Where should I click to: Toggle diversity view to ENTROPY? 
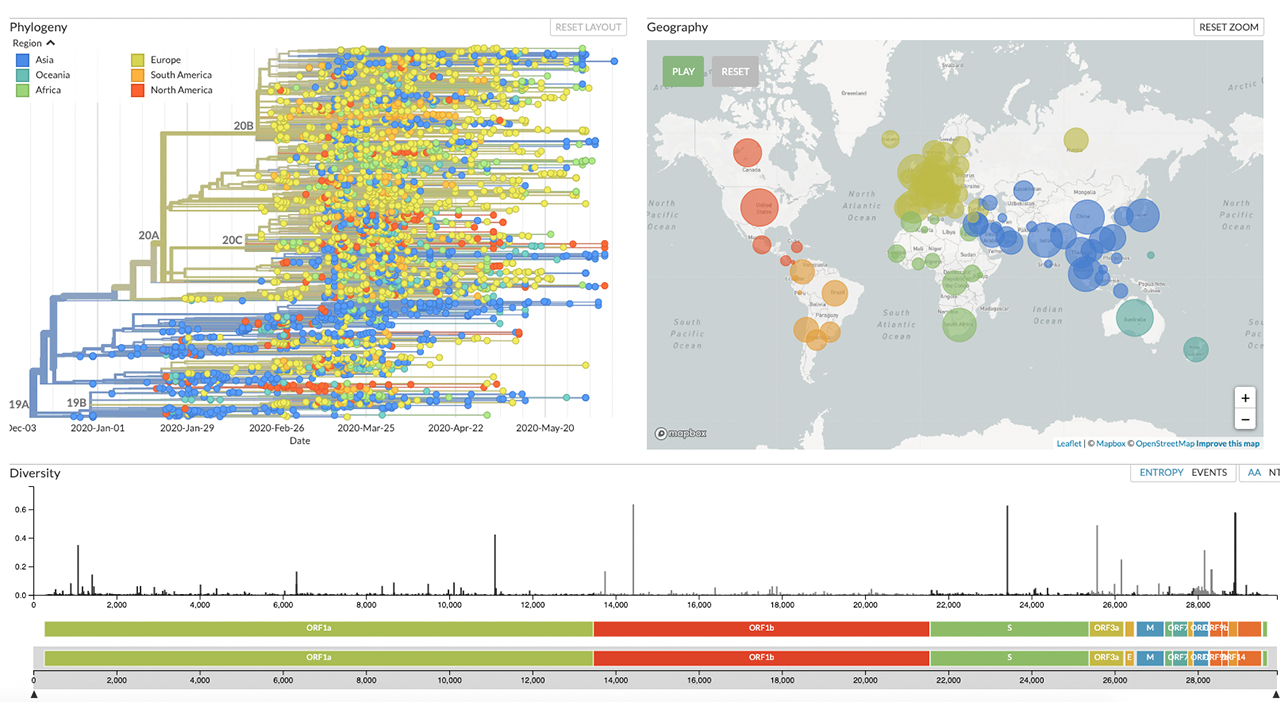coord(1161,473)
